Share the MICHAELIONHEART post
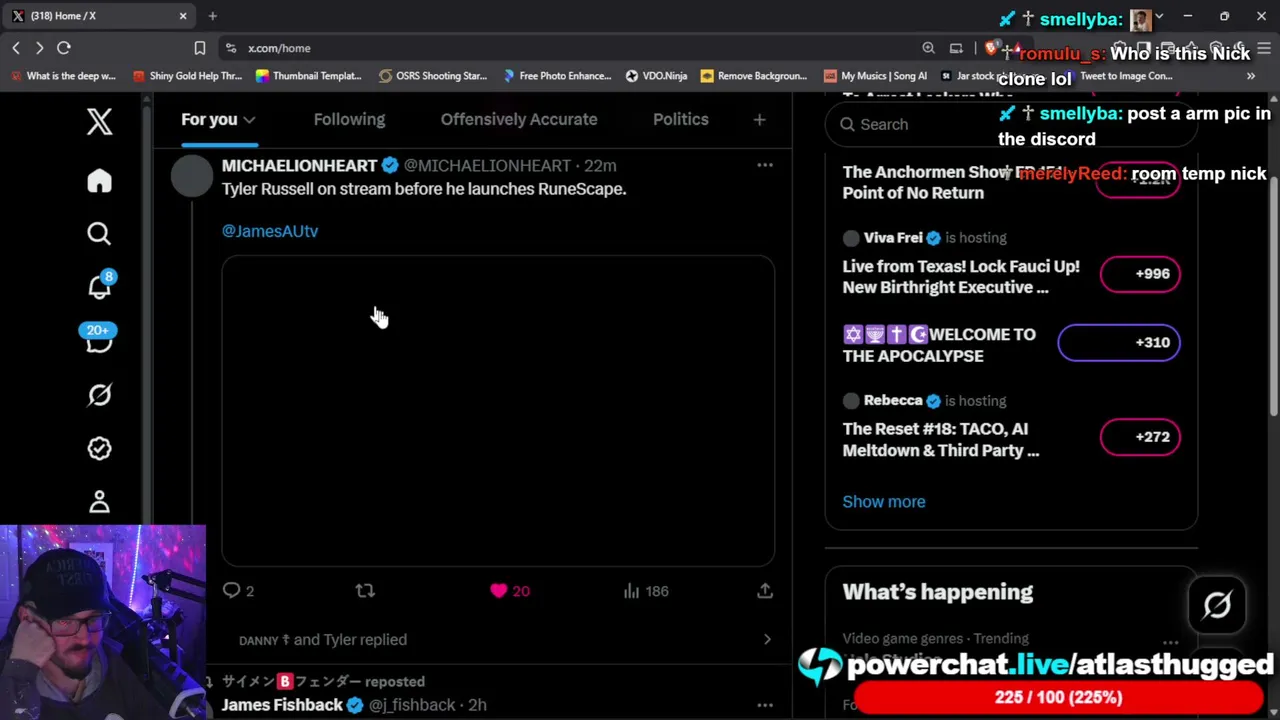The image size is (1280, 720). click(765, 591)
